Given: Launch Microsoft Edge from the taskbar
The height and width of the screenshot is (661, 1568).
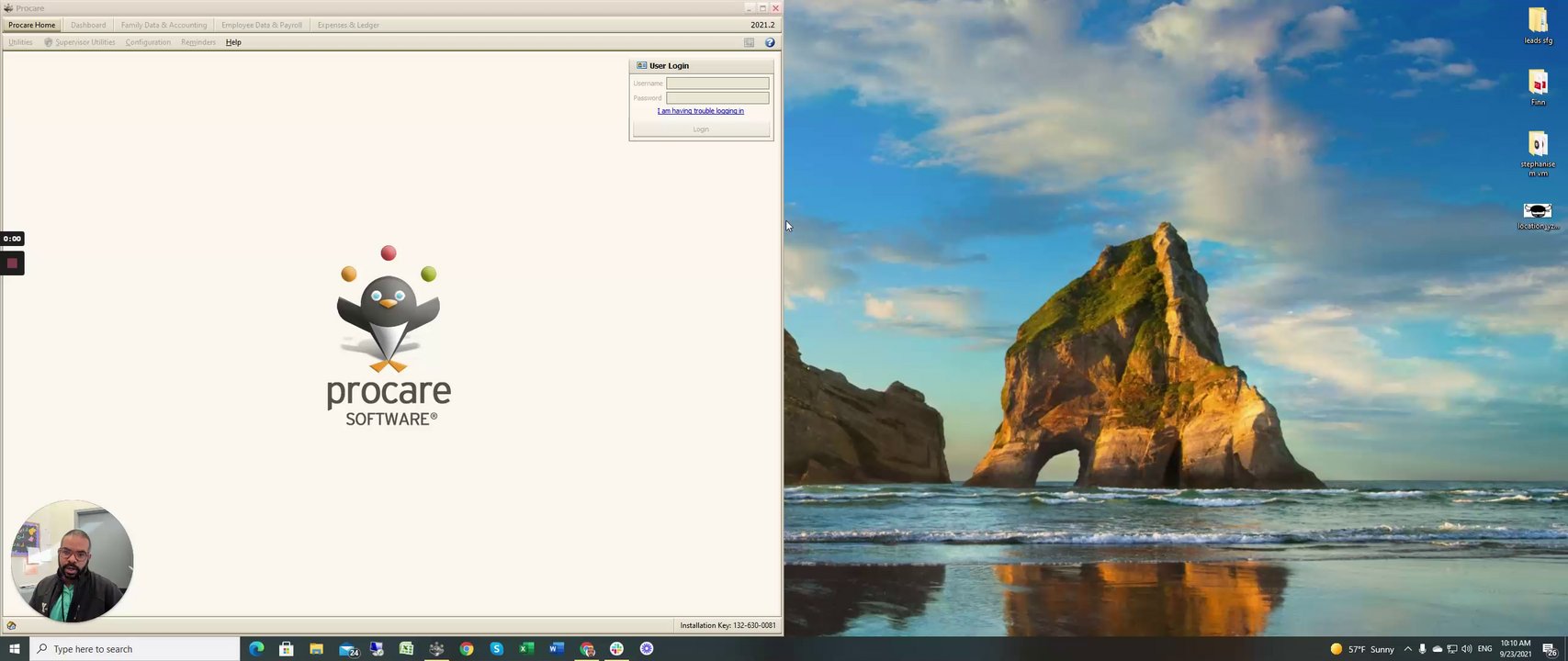Looking at the screenshot, I should pyautogui.click(x=256, y=649).
